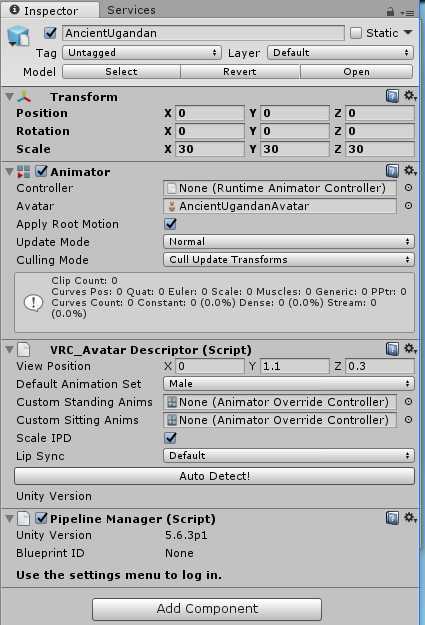
Task: Click the Controller object picker circle
Action: [x=408, y=188]
